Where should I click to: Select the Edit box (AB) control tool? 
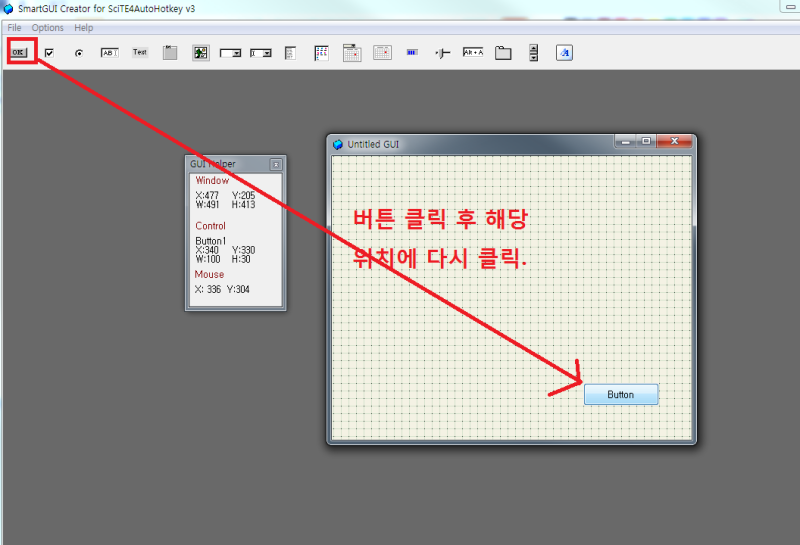point(110,53)
